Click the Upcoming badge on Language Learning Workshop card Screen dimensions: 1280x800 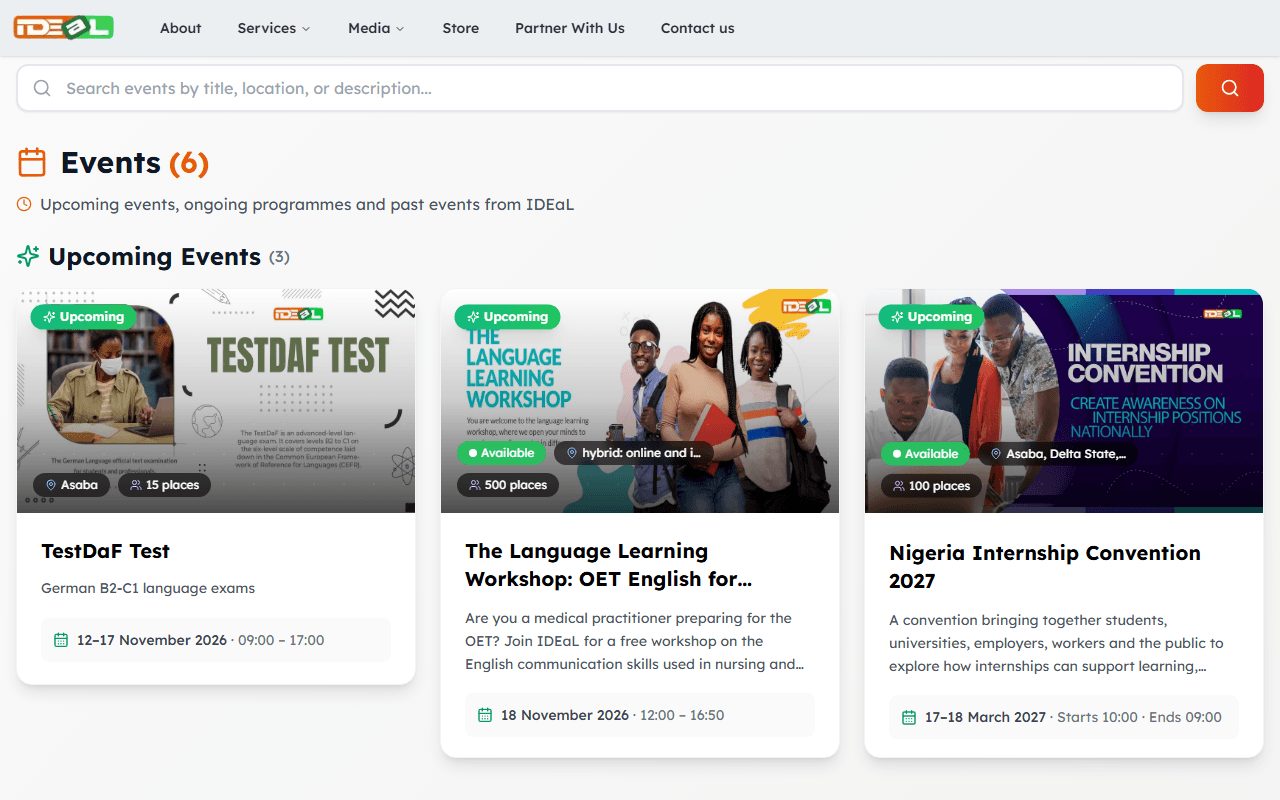click(508, 317)
